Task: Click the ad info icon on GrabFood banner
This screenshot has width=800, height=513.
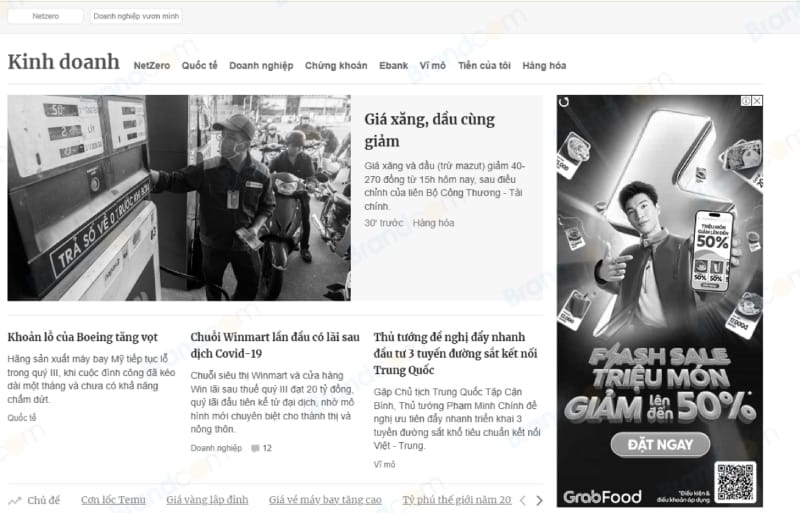Action: click(x=745, y=101)
